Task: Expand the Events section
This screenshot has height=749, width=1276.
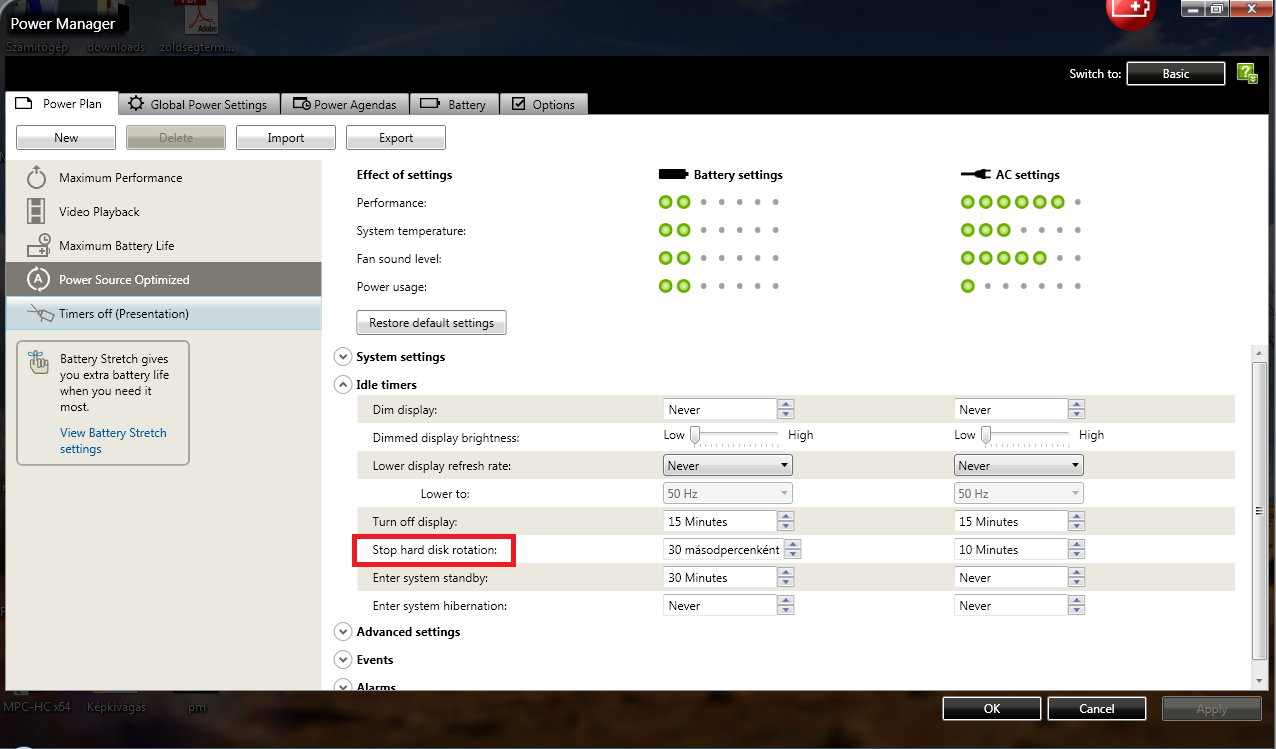Action: (x=344, y=660)
